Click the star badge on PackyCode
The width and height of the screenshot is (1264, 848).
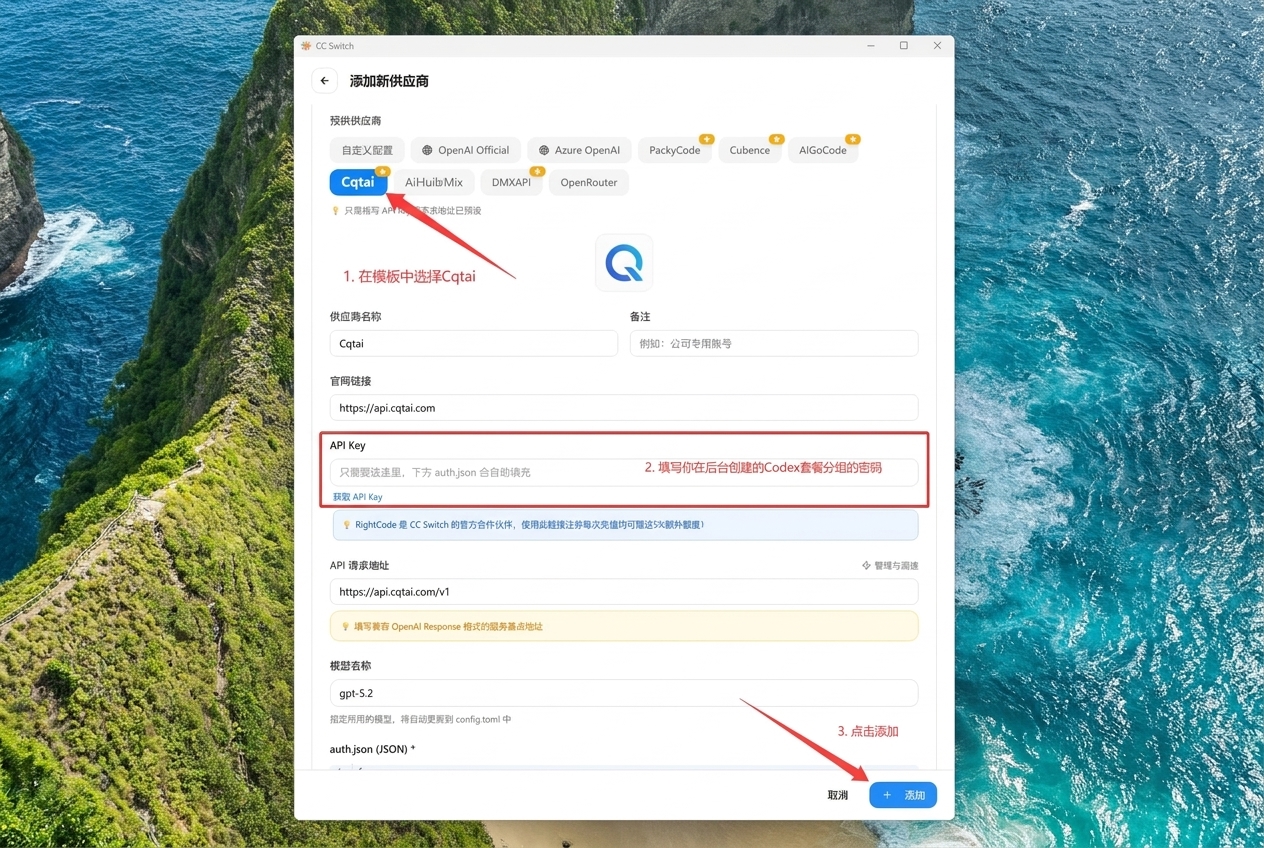coord(706,139)
